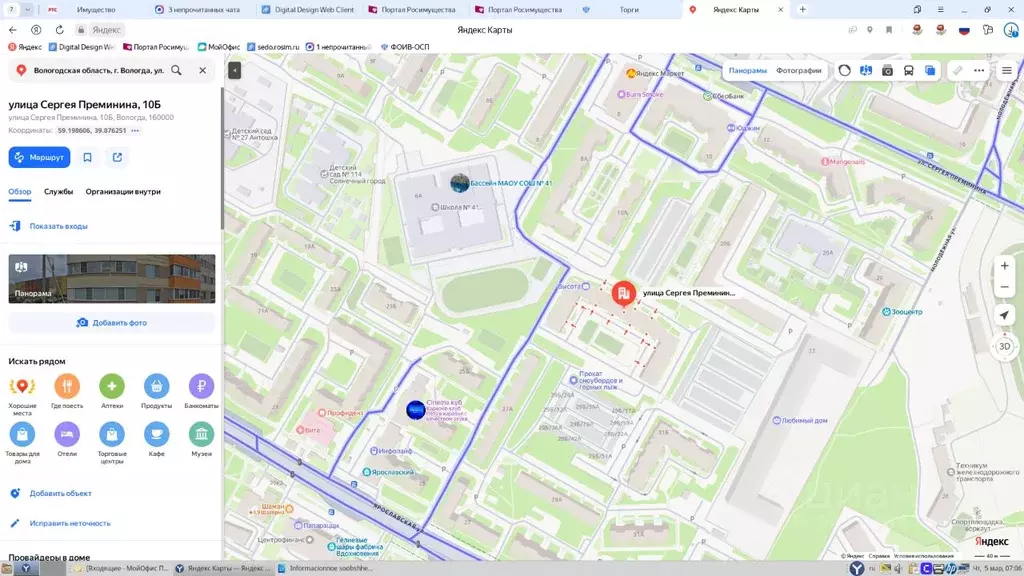Select the road traffic layer icon
Image resolution: width=1024 pixels, height=576 pixels.
(x=845, y=70)
